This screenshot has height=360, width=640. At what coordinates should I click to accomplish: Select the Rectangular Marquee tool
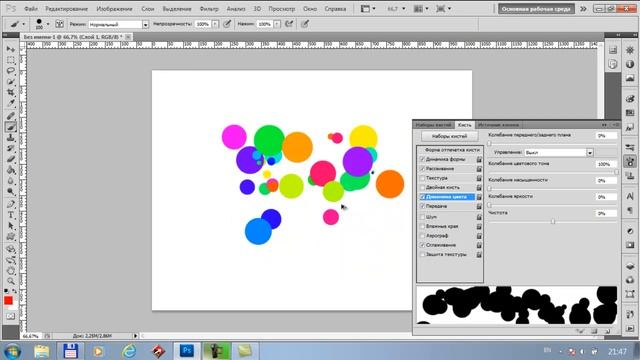click(11, 60)
